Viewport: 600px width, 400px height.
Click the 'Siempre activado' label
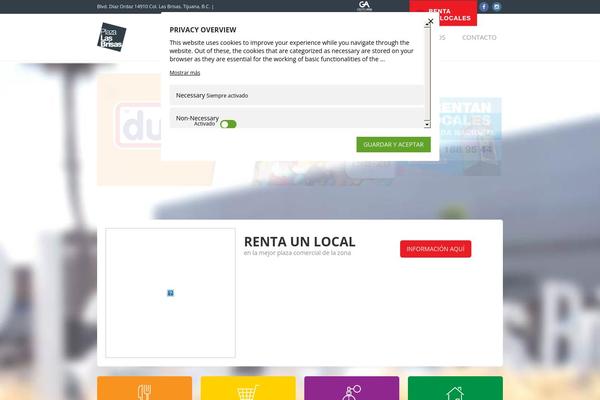click(227, 96)
